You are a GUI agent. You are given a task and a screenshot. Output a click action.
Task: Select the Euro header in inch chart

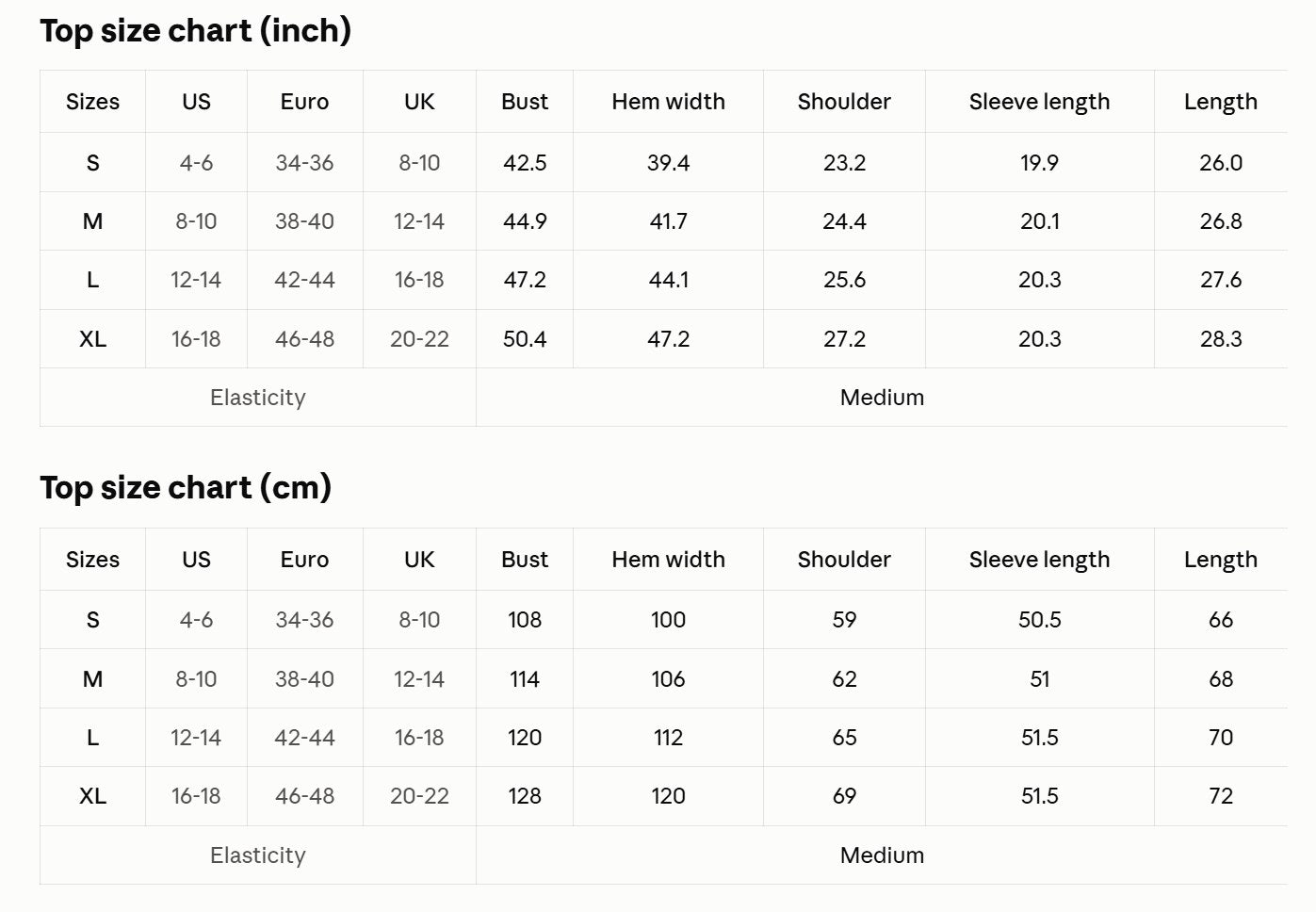pos(304,102)
